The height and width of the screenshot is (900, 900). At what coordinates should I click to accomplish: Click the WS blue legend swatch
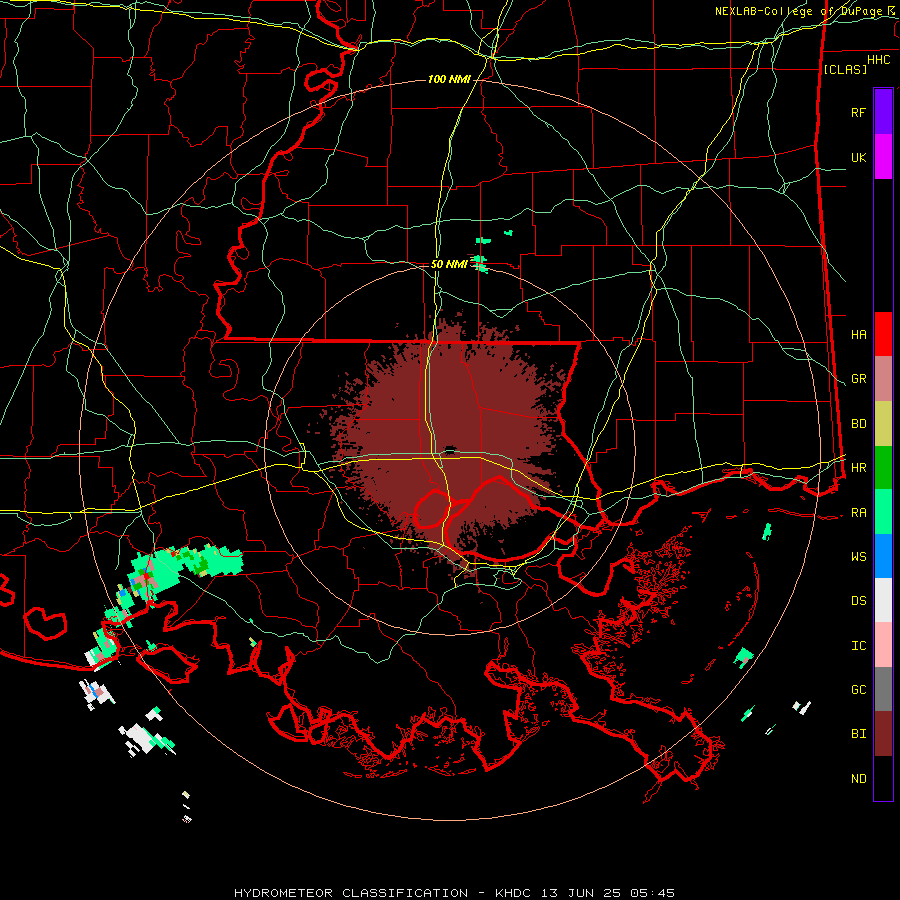pos(883,556)
